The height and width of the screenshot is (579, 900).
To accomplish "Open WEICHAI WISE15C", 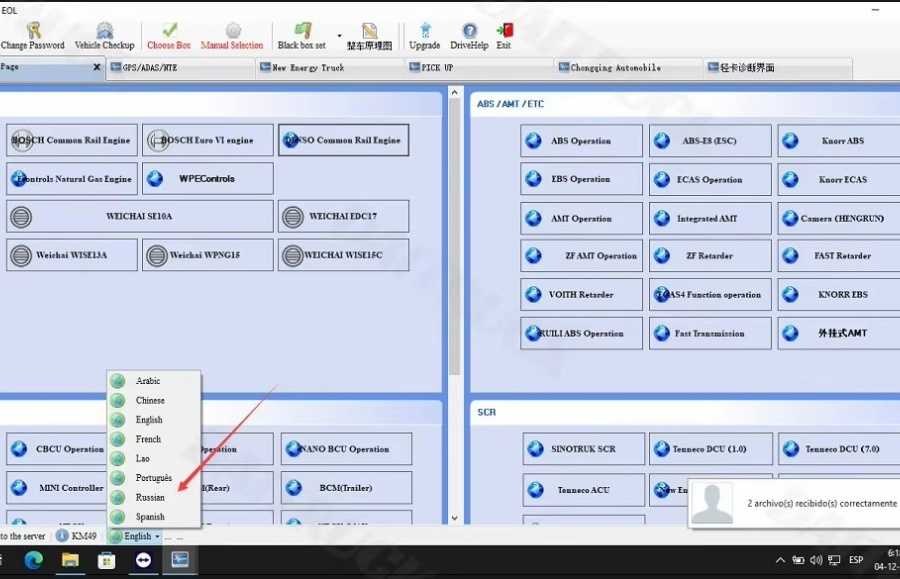I will 343,255.
